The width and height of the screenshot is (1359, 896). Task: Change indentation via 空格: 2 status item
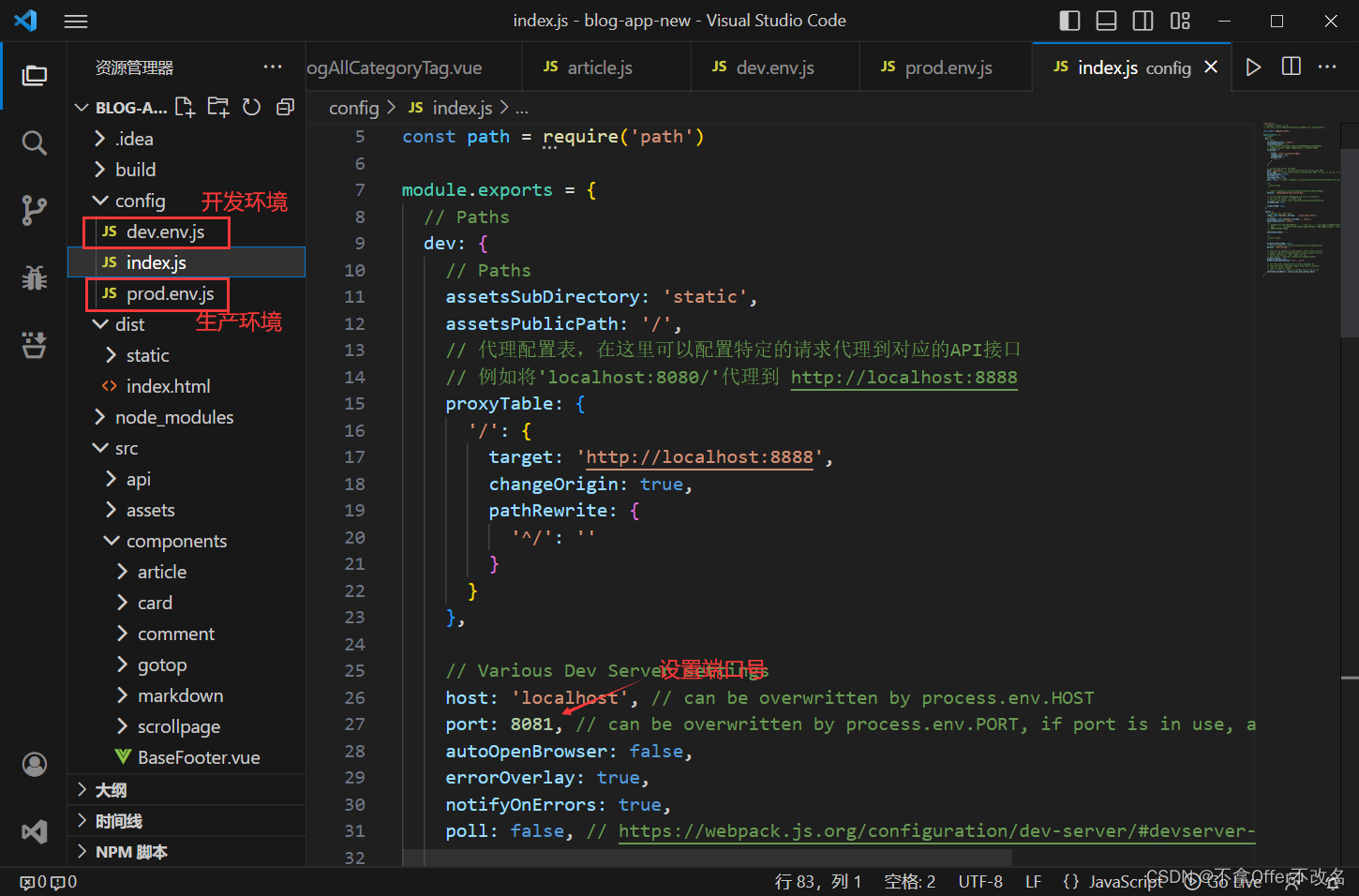click(910, 882)
